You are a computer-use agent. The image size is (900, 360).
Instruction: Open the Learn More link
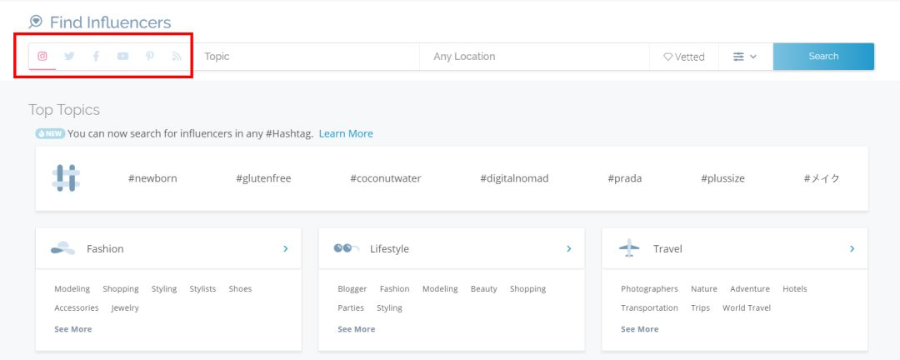[x=346, y=134]
